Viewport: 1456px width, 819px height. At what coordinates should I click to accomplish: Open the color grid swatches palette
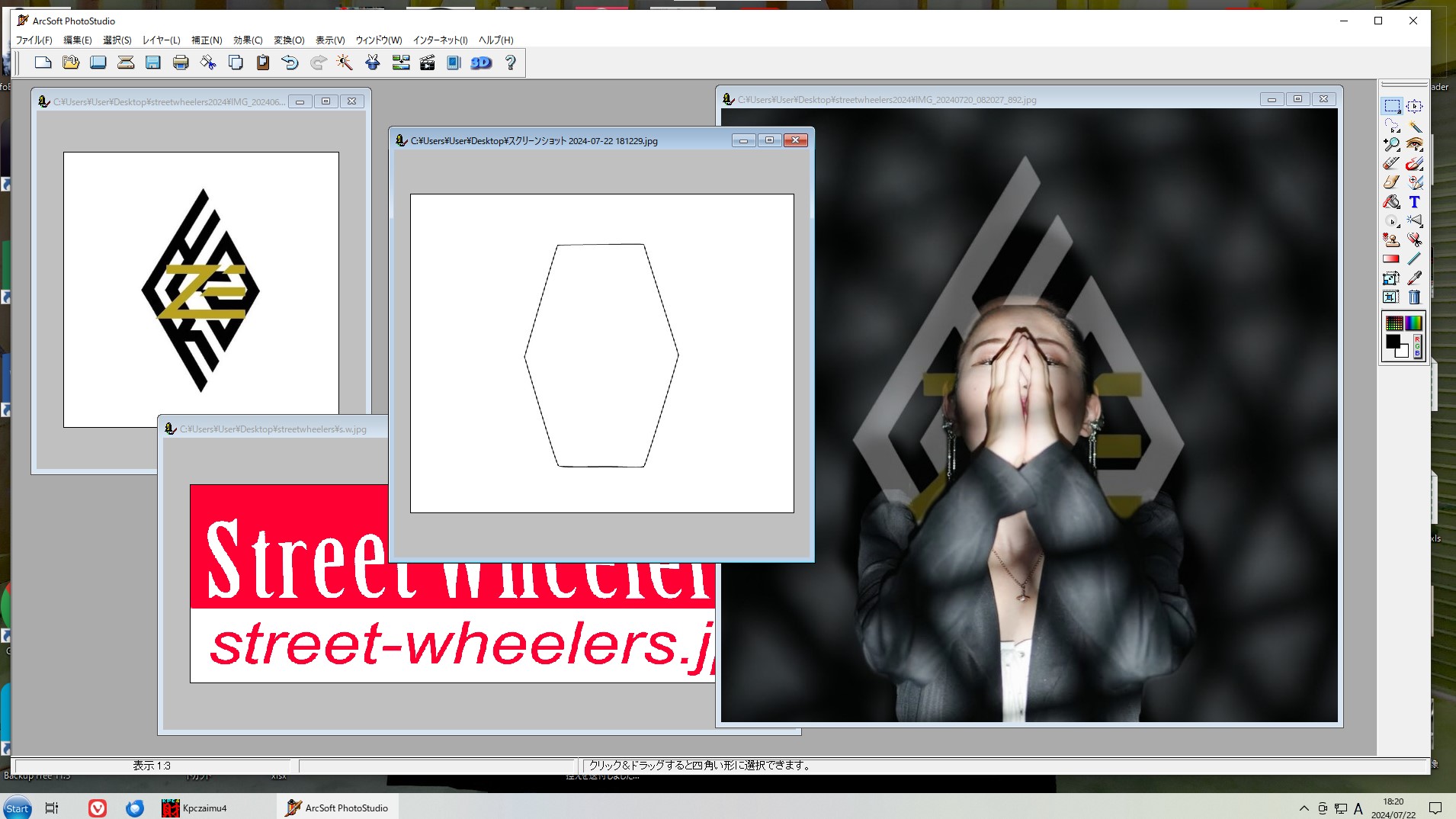pyautogui.click(x=1393, y=323)
